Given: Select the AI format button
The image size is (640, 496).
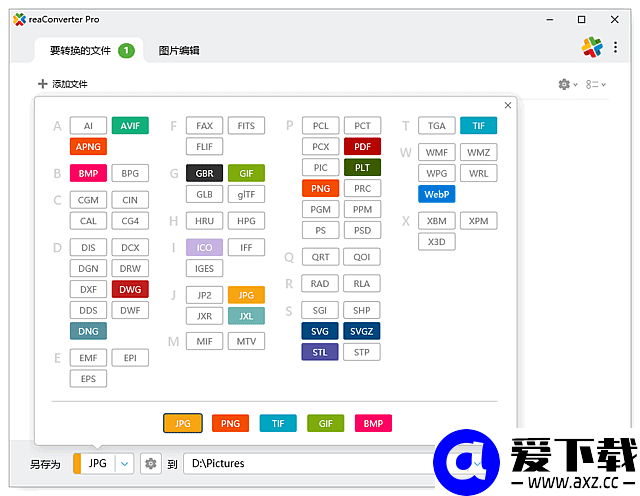Looking at the screenshot, I should pyautogui.click(x=88, y=126).
